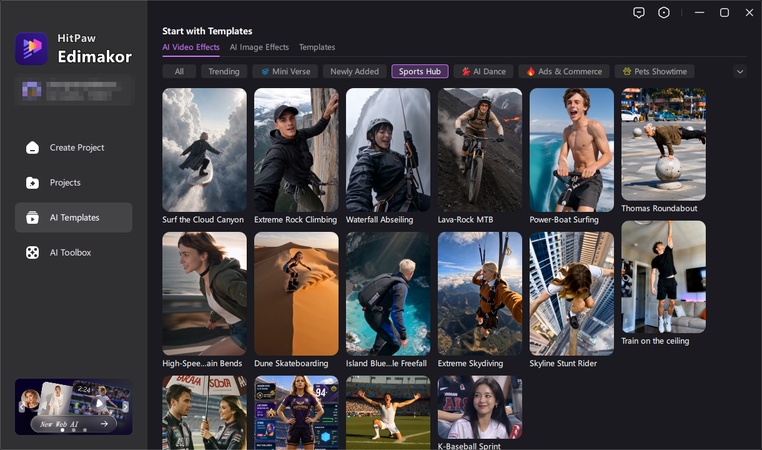Open the Lava-Rock MTB template
The image size is (762, 450).
coord(480,150)
